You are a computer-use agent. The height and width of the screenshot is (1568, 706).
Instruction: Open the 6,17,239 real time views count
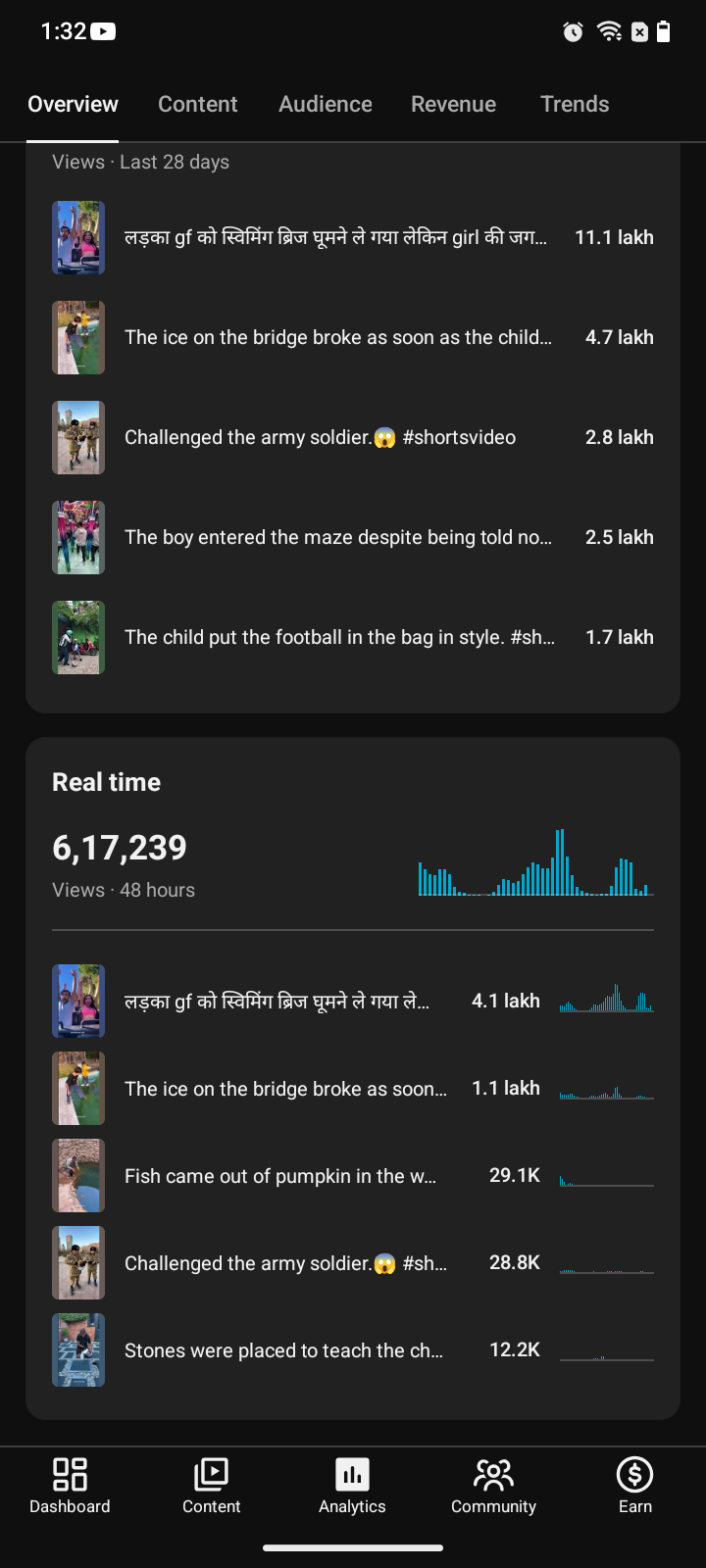(x=120, y=848)
